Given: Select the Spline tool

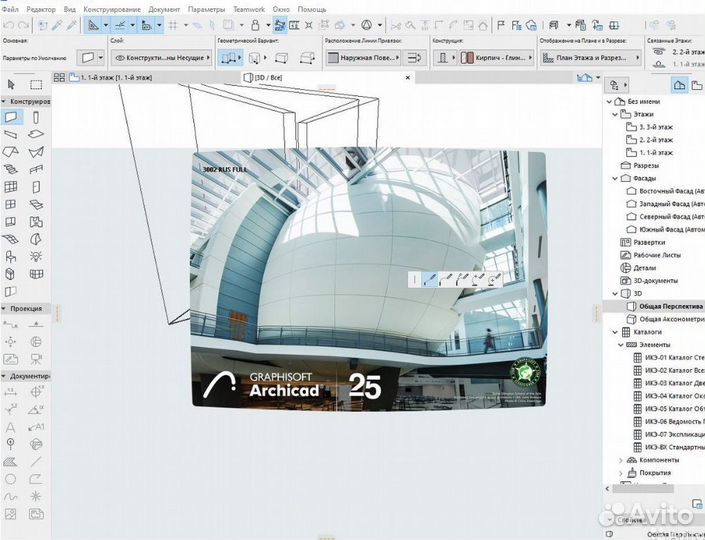Looking at the screenshot, I should (x=11, y=496).
